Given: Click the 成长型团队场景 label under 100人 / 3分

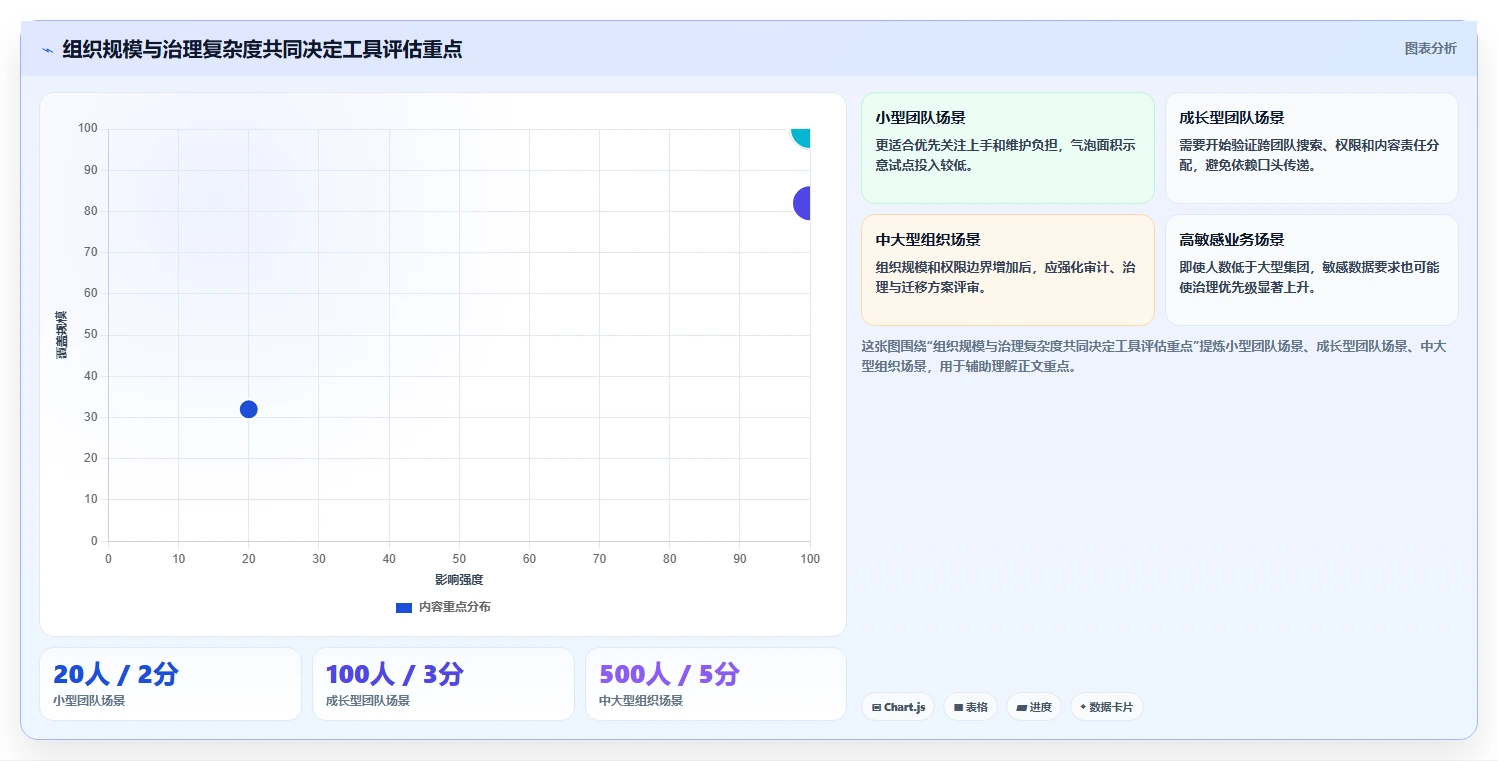Looking at the screenshot, I should point(368,701).
